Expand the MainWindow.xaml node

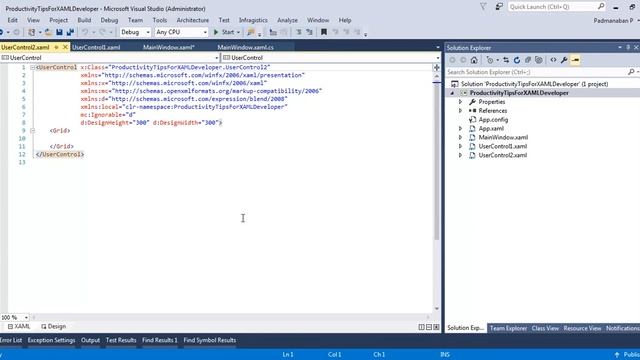pyautogui.click(x=460, y=137)
